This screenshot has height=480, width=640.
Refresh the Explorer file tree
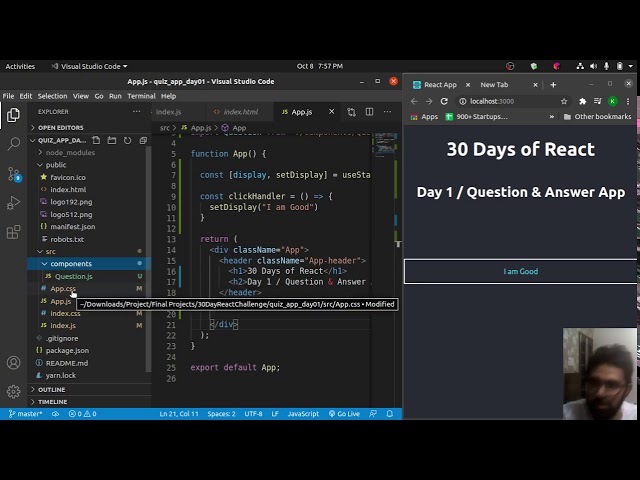[x=127, y=140]
